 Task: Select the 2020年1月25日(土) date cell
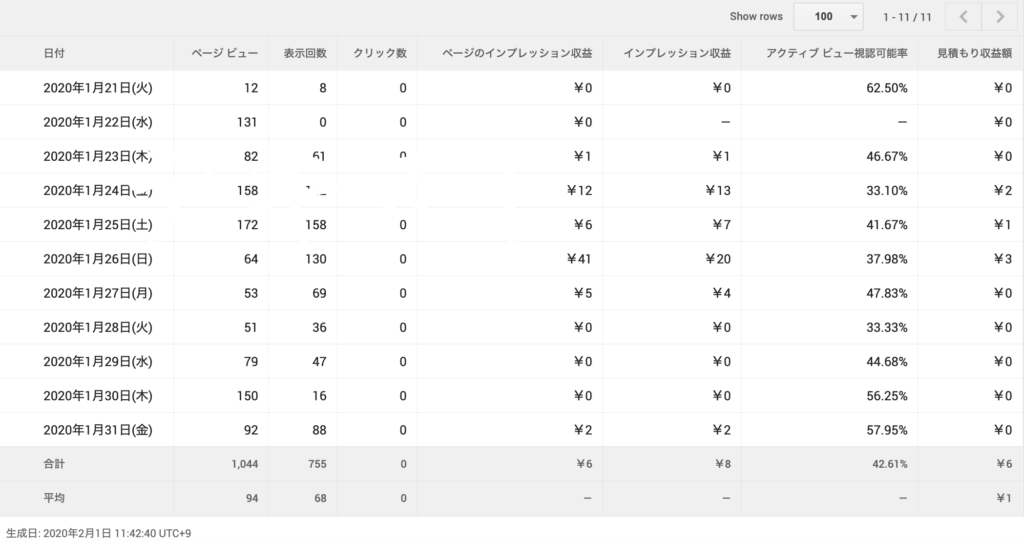click(x=98, y=225)
